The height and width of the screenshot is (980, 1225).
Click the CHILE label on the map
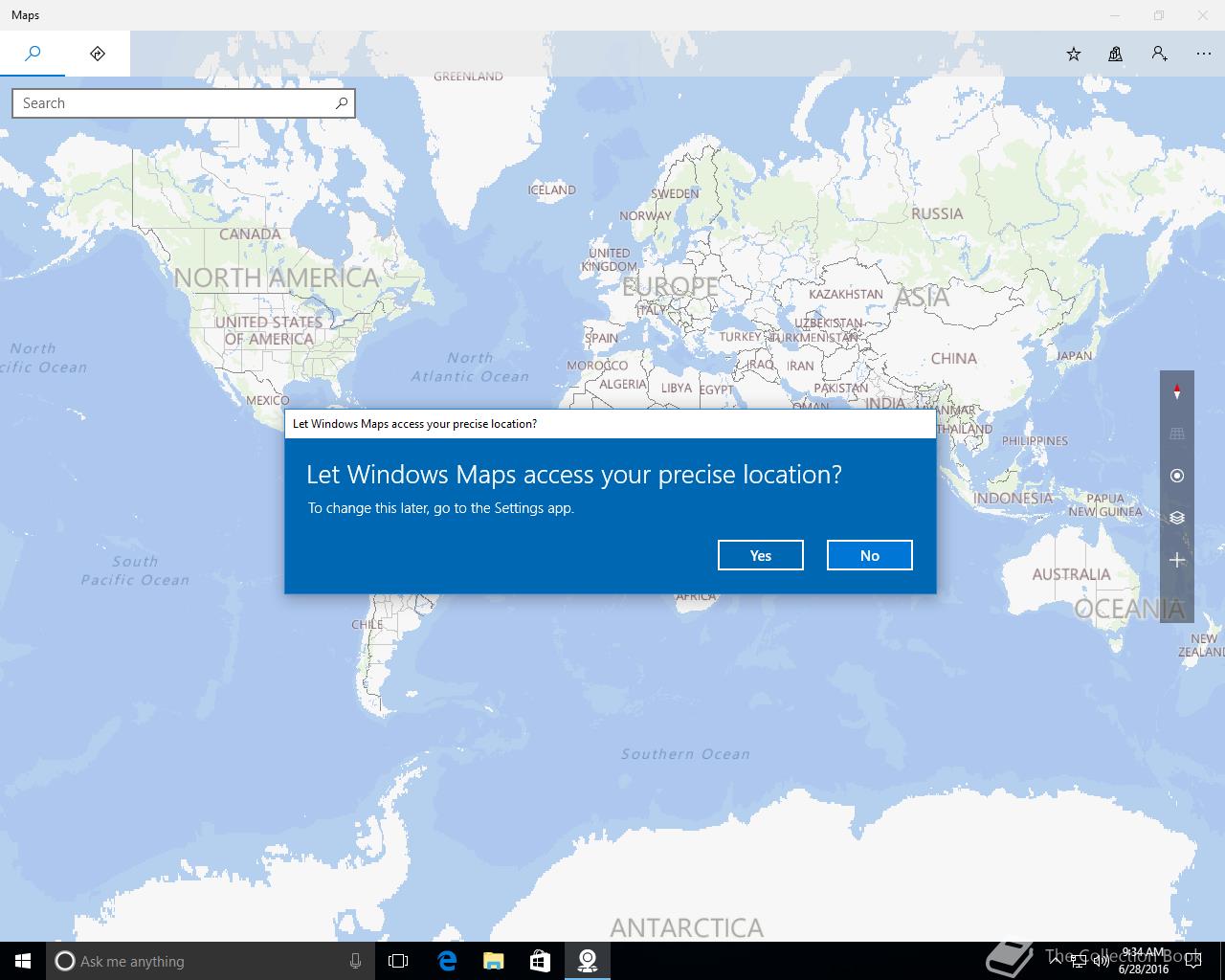coord(367,624)
